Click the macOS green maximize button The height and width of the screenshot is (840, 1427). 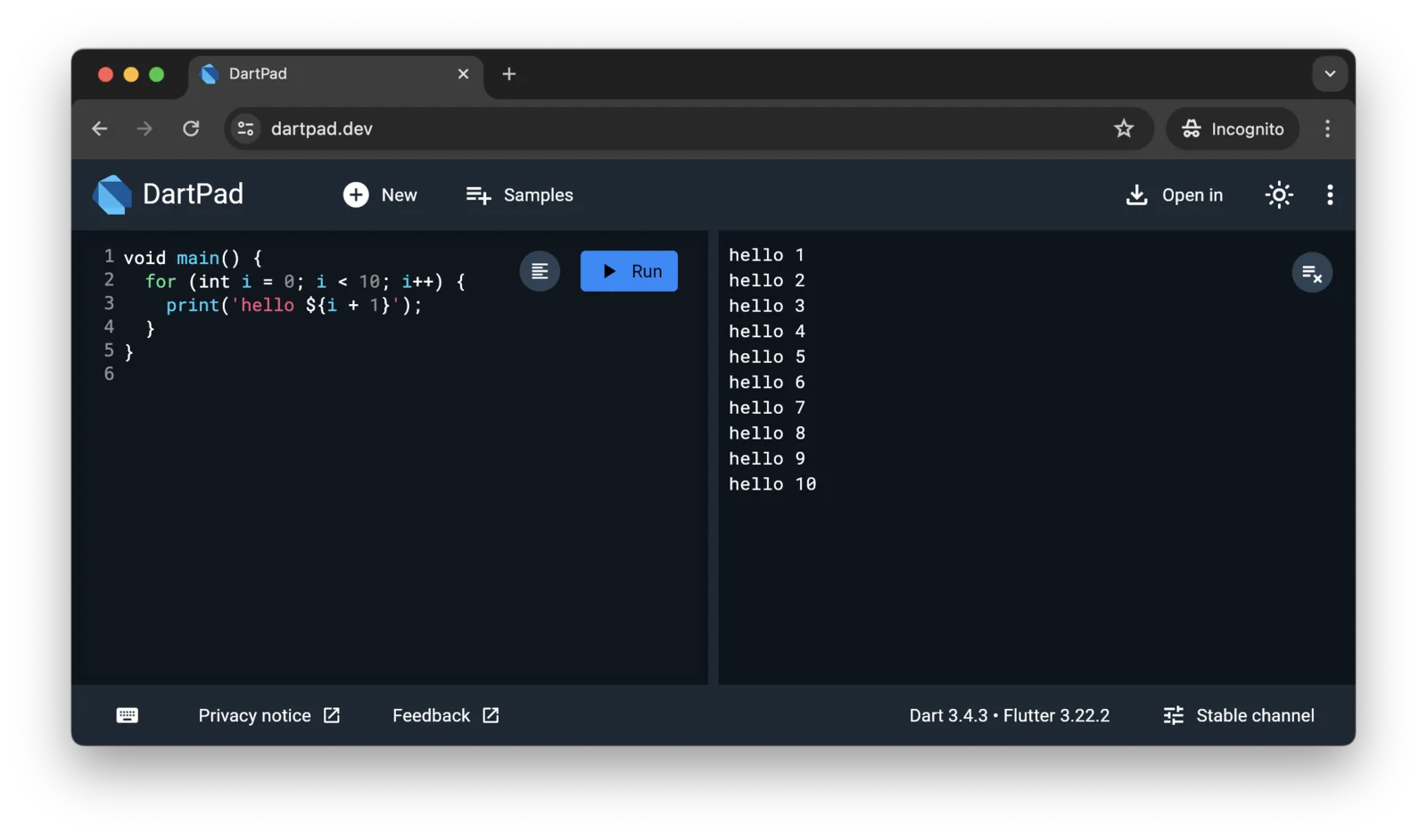(157, 74)
